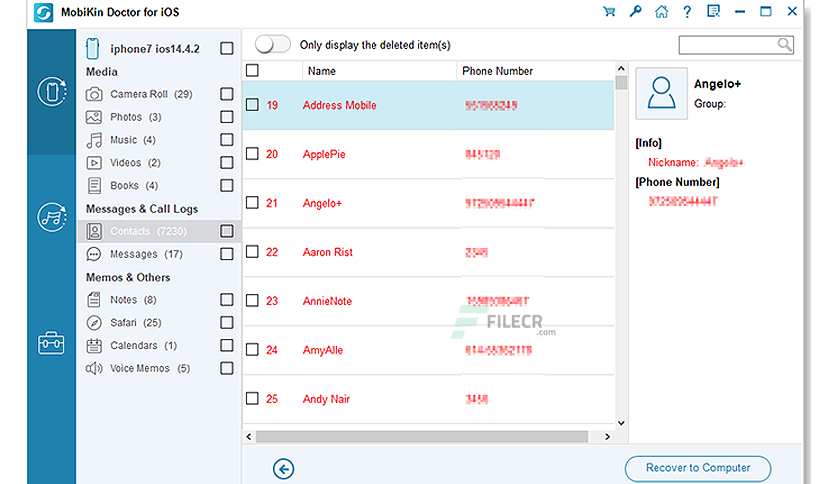Check the Videos category checkbox
Viewport: 836px width, 484px height.
[227, 163]
